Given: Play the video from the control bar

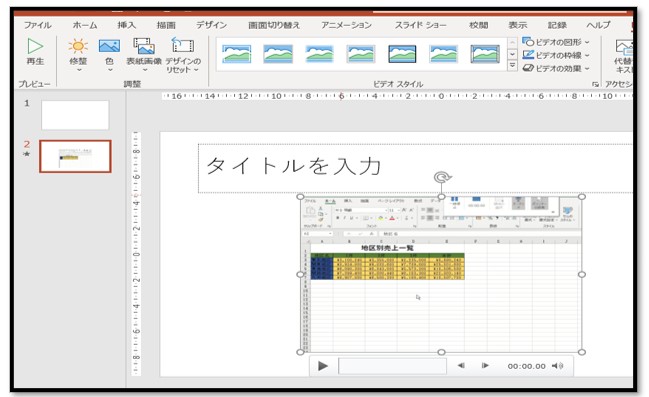Looking at the screenshot, I should click(323, 366).
